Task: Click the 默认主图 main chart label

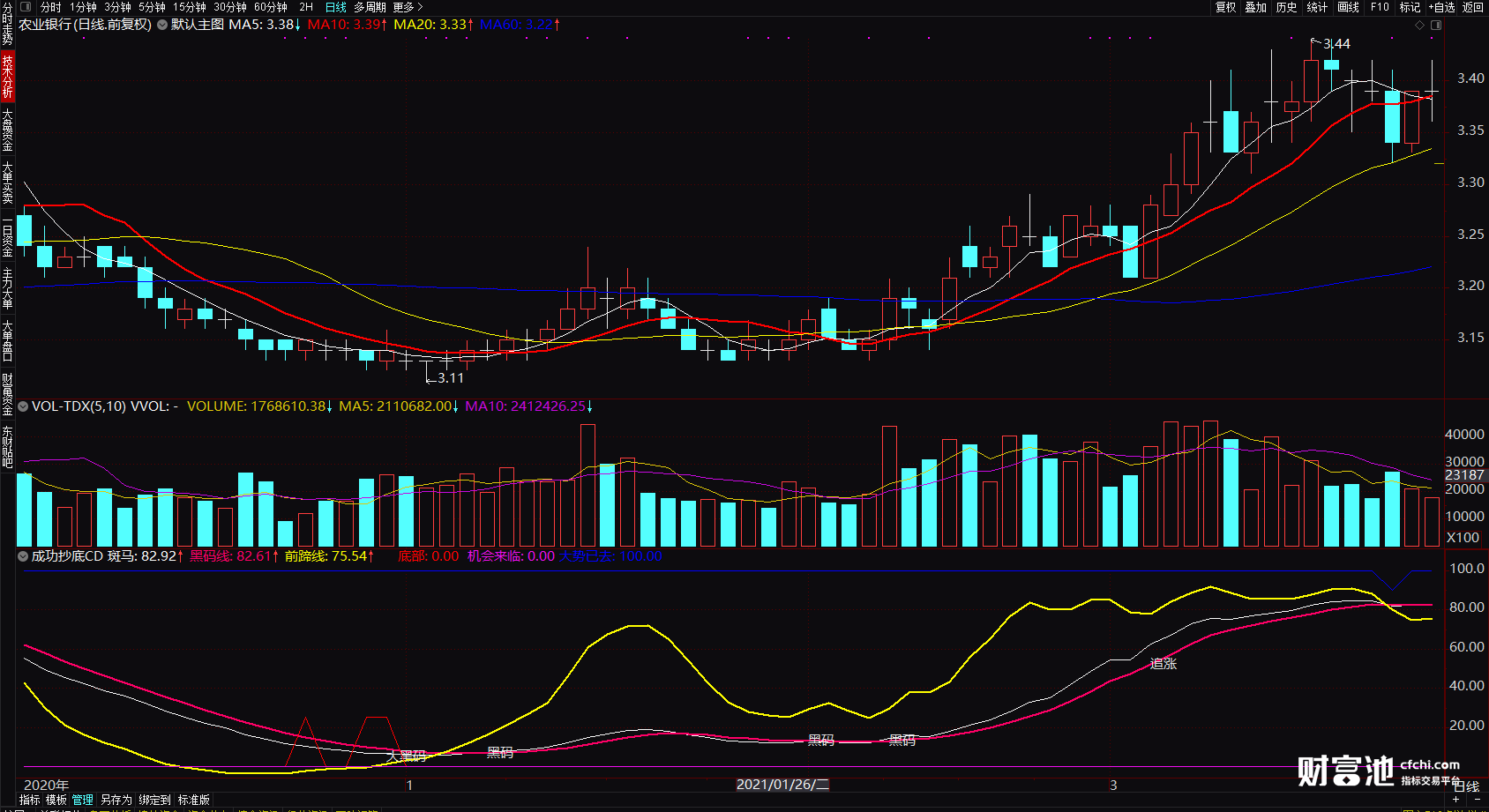Action: [x=198, y=25]
